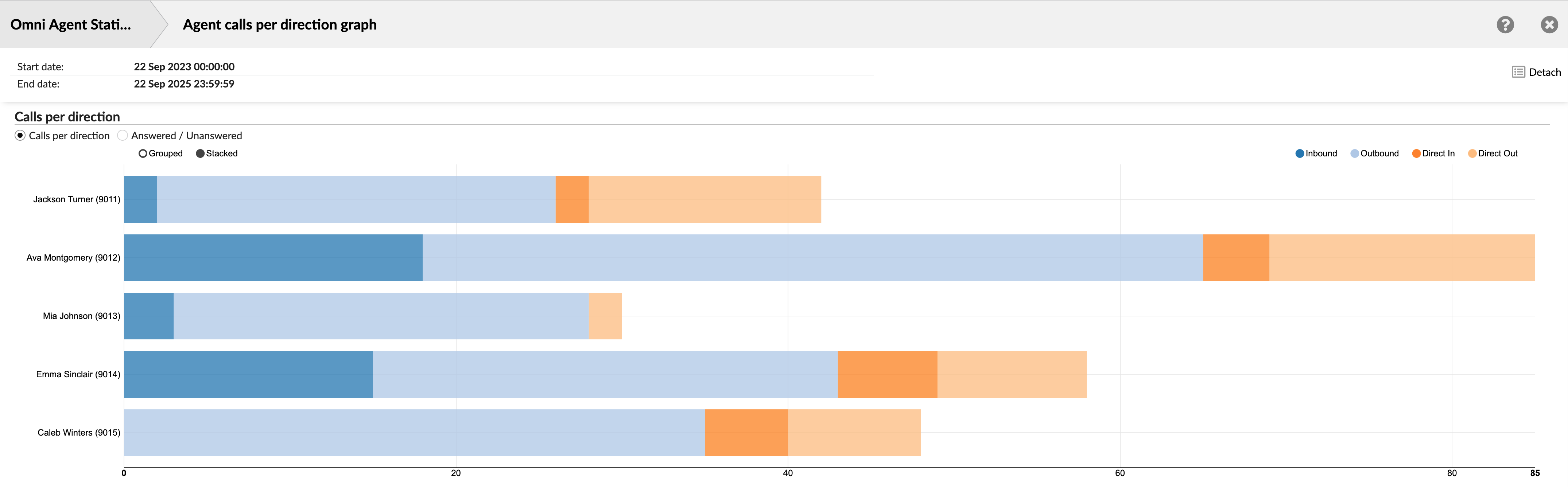Image resolution: width=1568 pixels, height=487 pixels.
Task: Switch chart to Grouped mode
Action: click(x=143, y=153)
